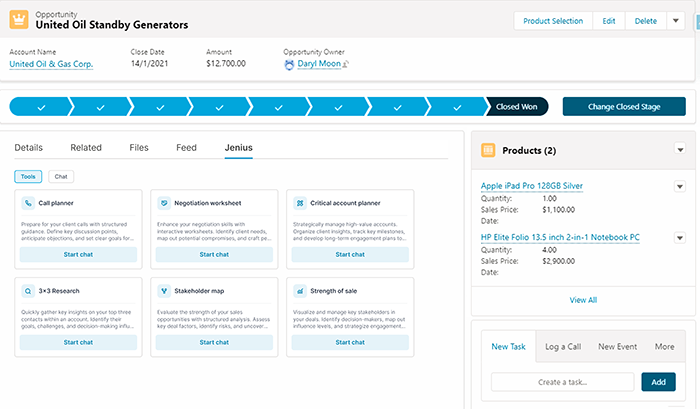Open more actions dropdown next to Delete

click(x=676, y=21)
